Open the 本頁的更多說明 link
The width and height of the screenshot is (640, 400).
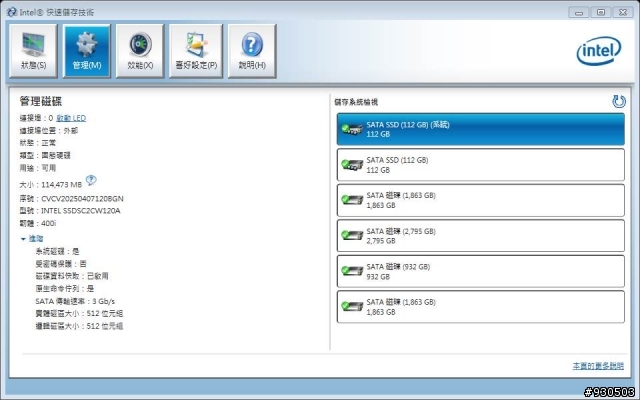tap(598, 366)
